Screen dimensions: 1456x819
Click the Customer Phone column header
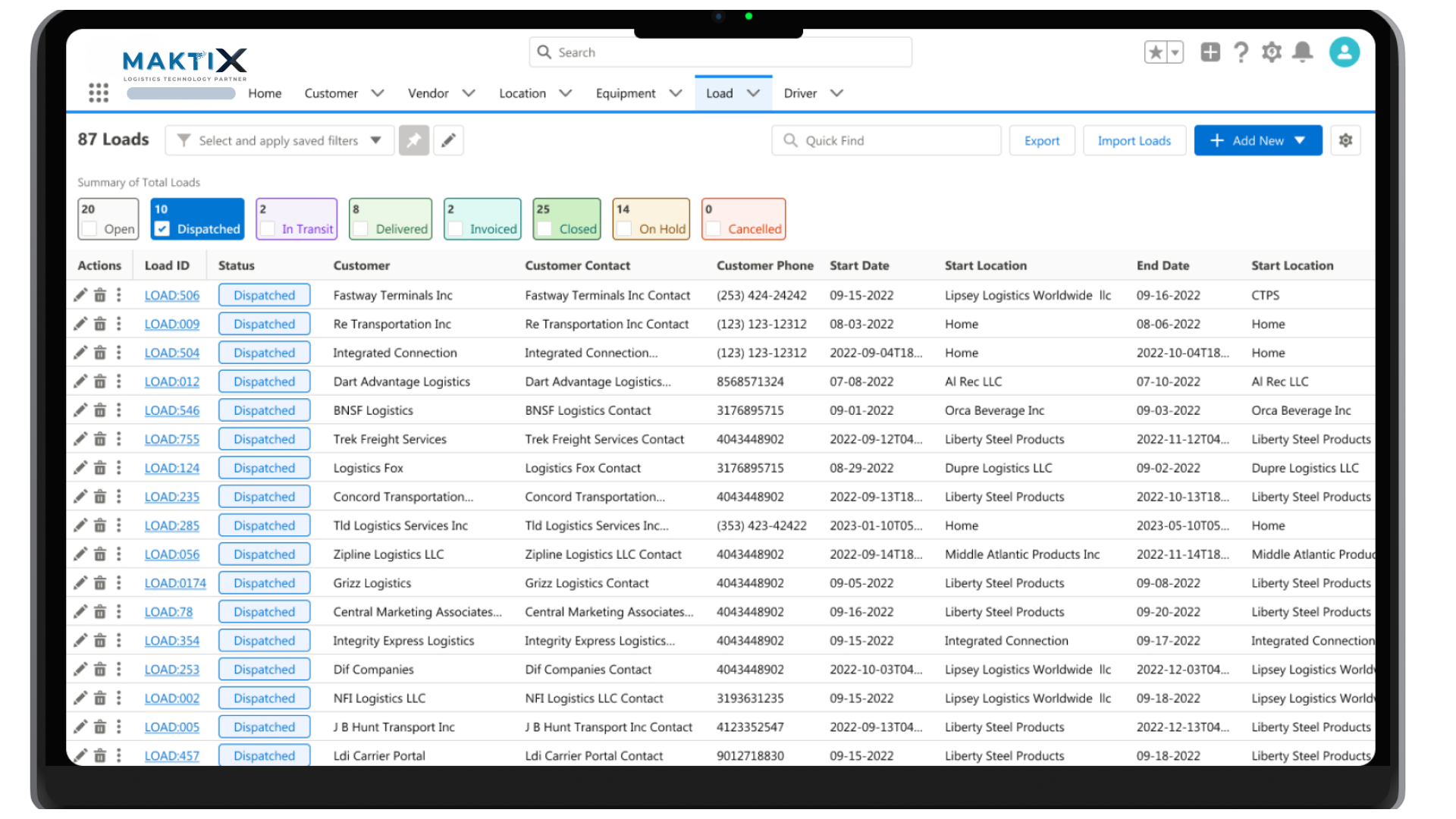[x=765, y=265]
